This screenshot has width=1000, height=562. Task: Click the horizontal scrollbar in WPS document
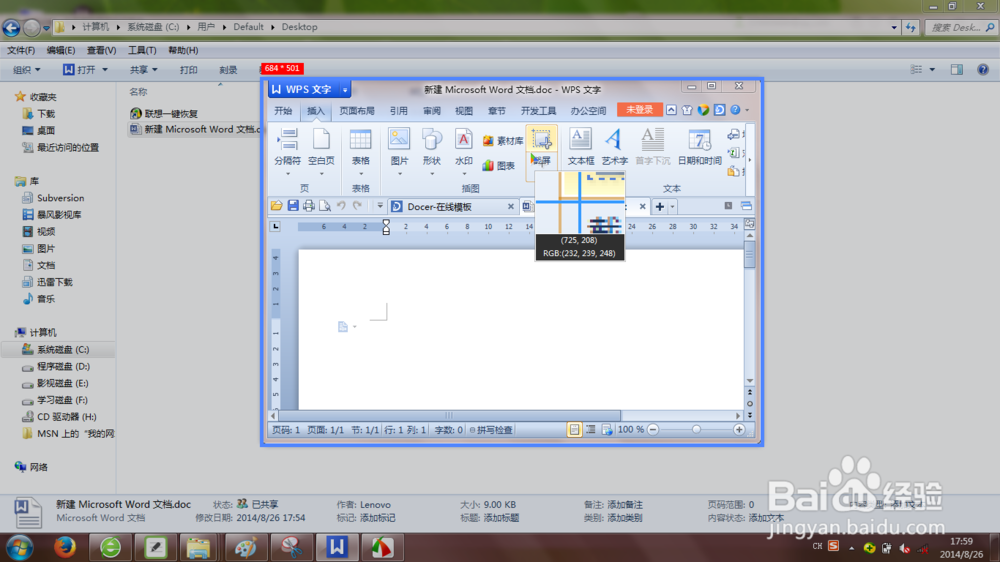(x=449, y=415)
